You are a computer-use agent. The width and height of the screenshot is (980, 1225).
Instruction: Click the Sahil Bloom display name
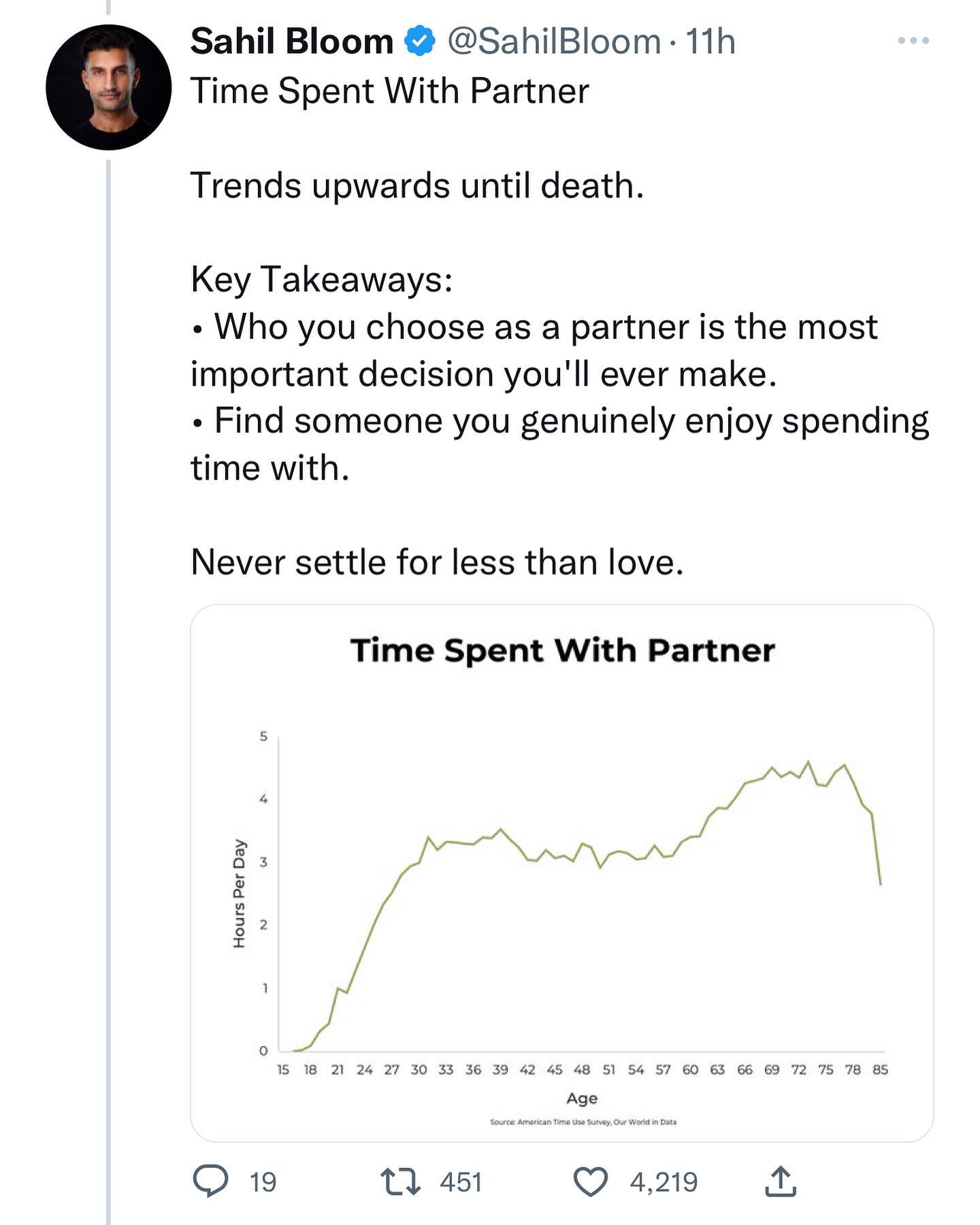(292, 42)
